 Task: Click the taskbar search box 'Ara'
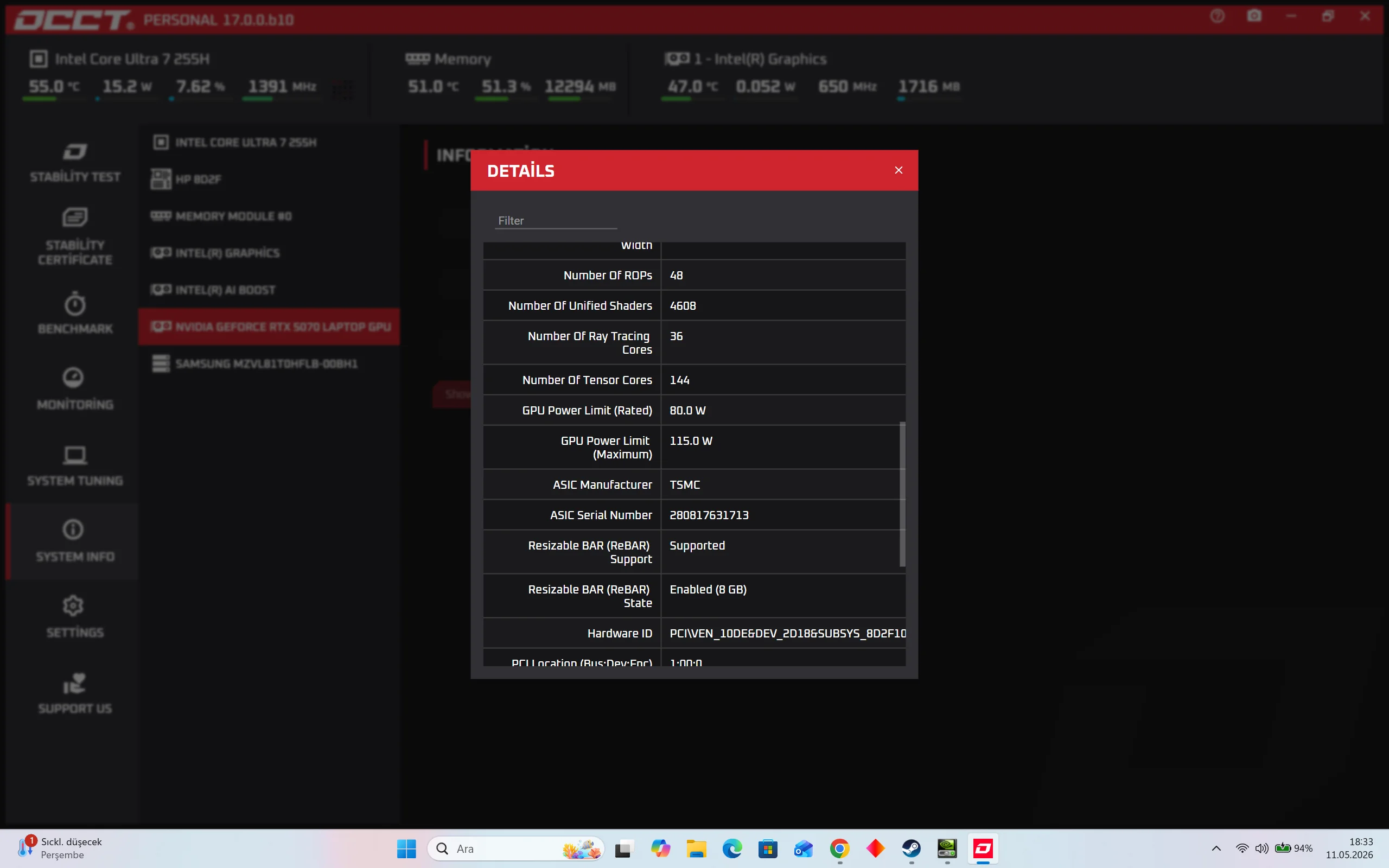[515, 848]
